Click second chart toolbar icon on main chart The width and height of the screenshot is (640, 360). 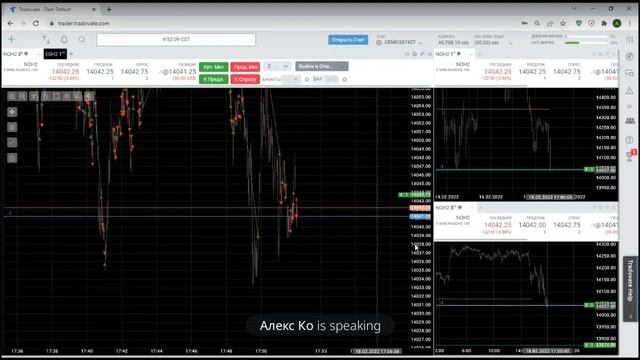pyautogui.click(x=22, y=96)
